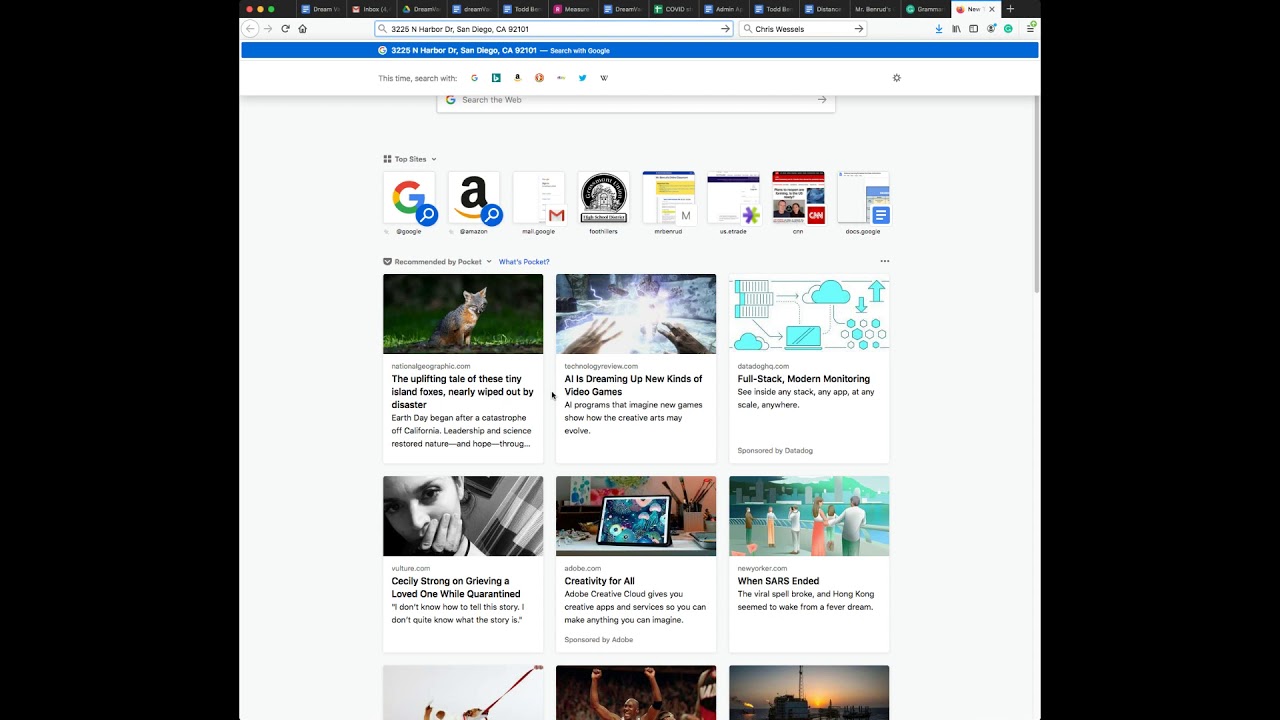Submit the Chris Wessels search arrow
The height and width of the screenshot is (720, 1280).
[x=858, y=29]
